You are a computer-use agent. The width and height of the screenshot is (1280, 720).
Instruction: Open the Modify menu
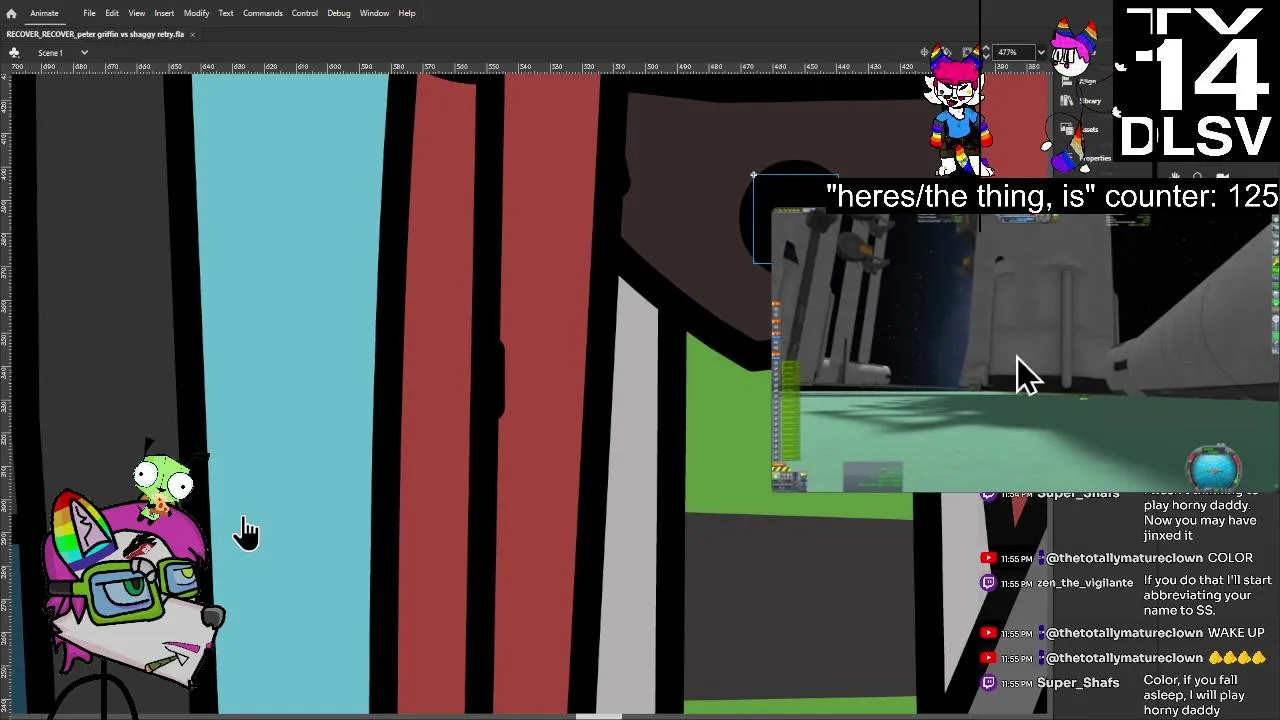(x=196, y=13)
